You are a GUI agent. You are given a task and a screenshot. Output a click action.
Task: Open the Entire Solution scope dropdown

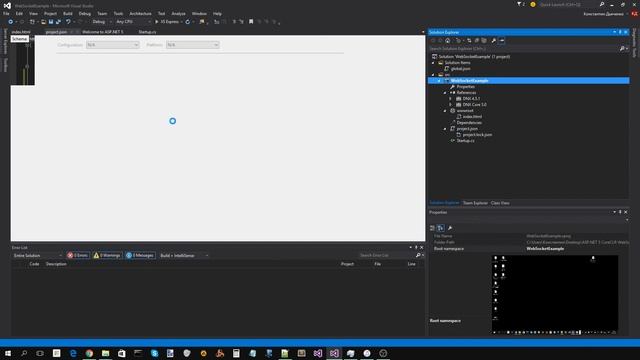click(38, 256)
